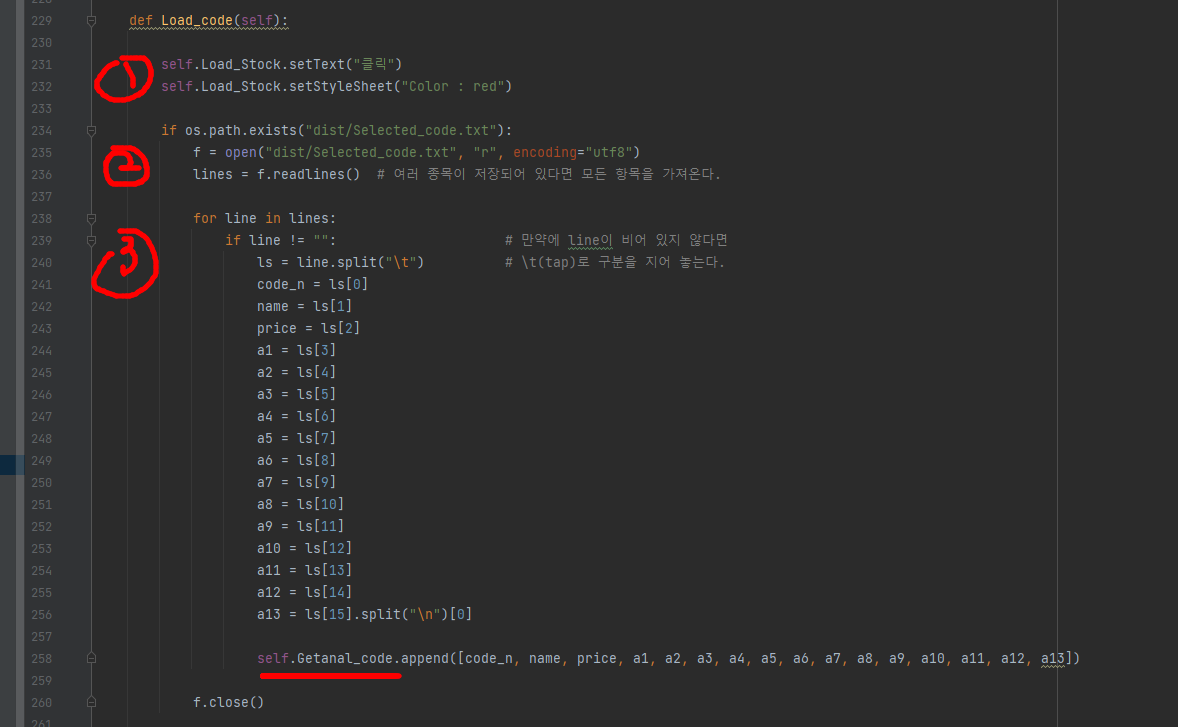Click the comment beside if line != ""
This screenshot has width=1178, height=727.
pyautogui.click(x=616, y=240)
